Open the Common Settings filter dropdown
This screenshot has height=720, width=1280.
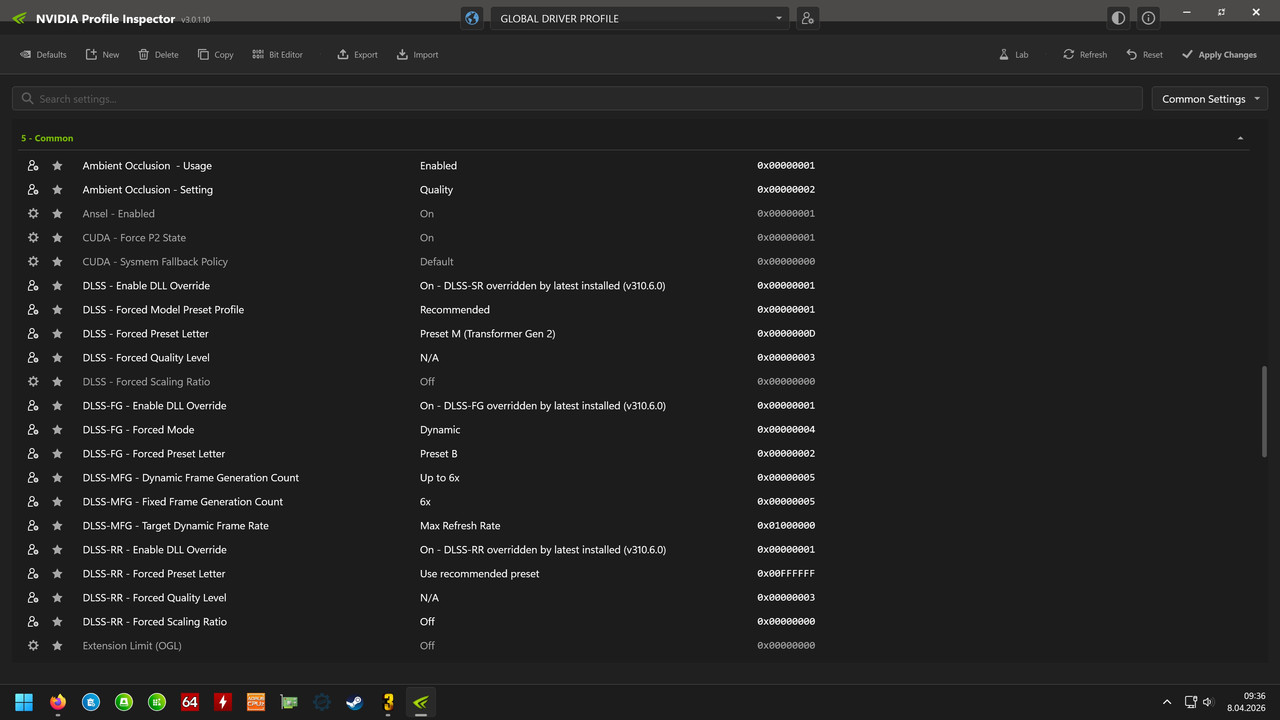1210,99
